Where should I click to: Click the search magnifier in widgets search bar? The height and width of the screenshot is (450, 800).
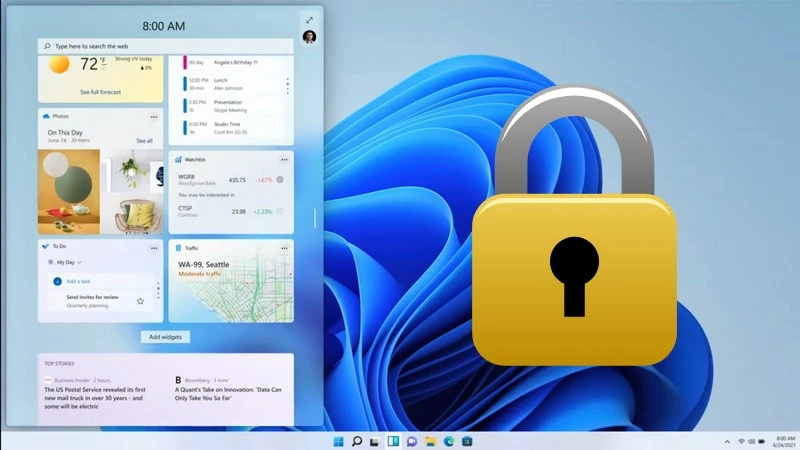[47, 46]
